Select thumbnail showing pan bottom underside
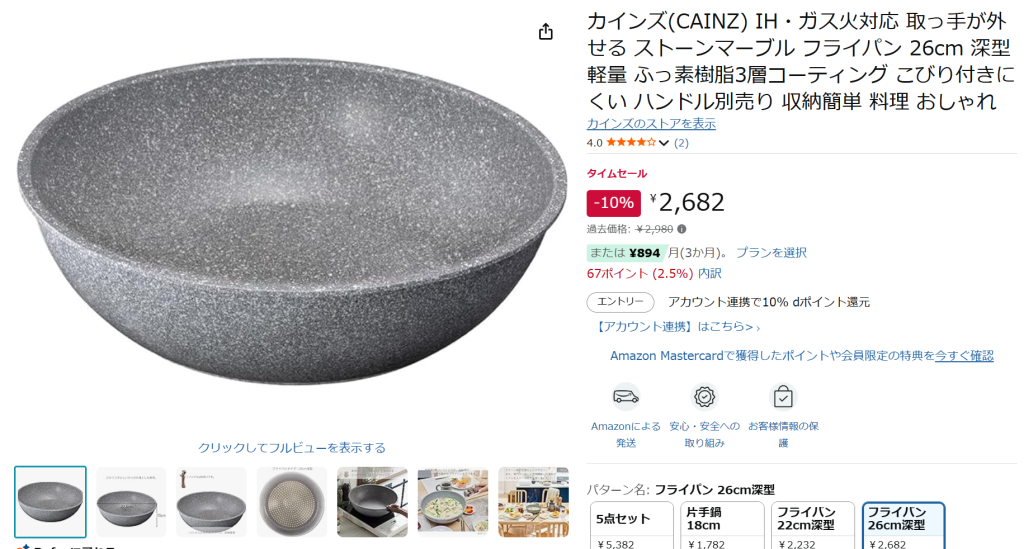Image resolution: width=1024 pixels, height=549 pixels. click(x=292, y=502)
